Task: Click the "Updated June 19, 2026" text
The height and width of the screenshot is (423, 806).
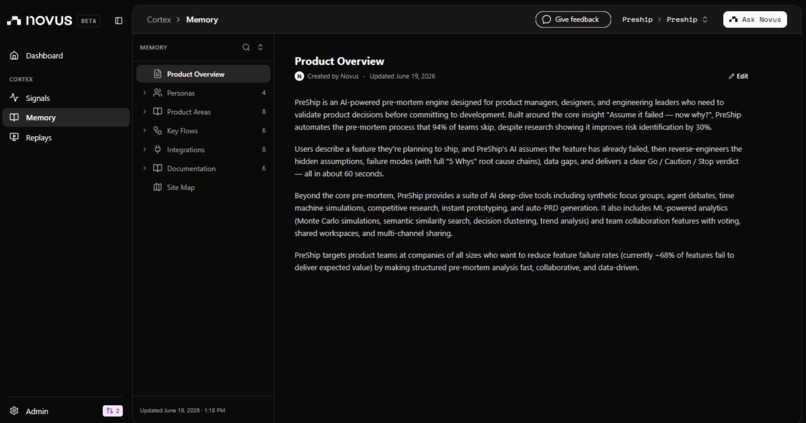Action: coord(402,76)
